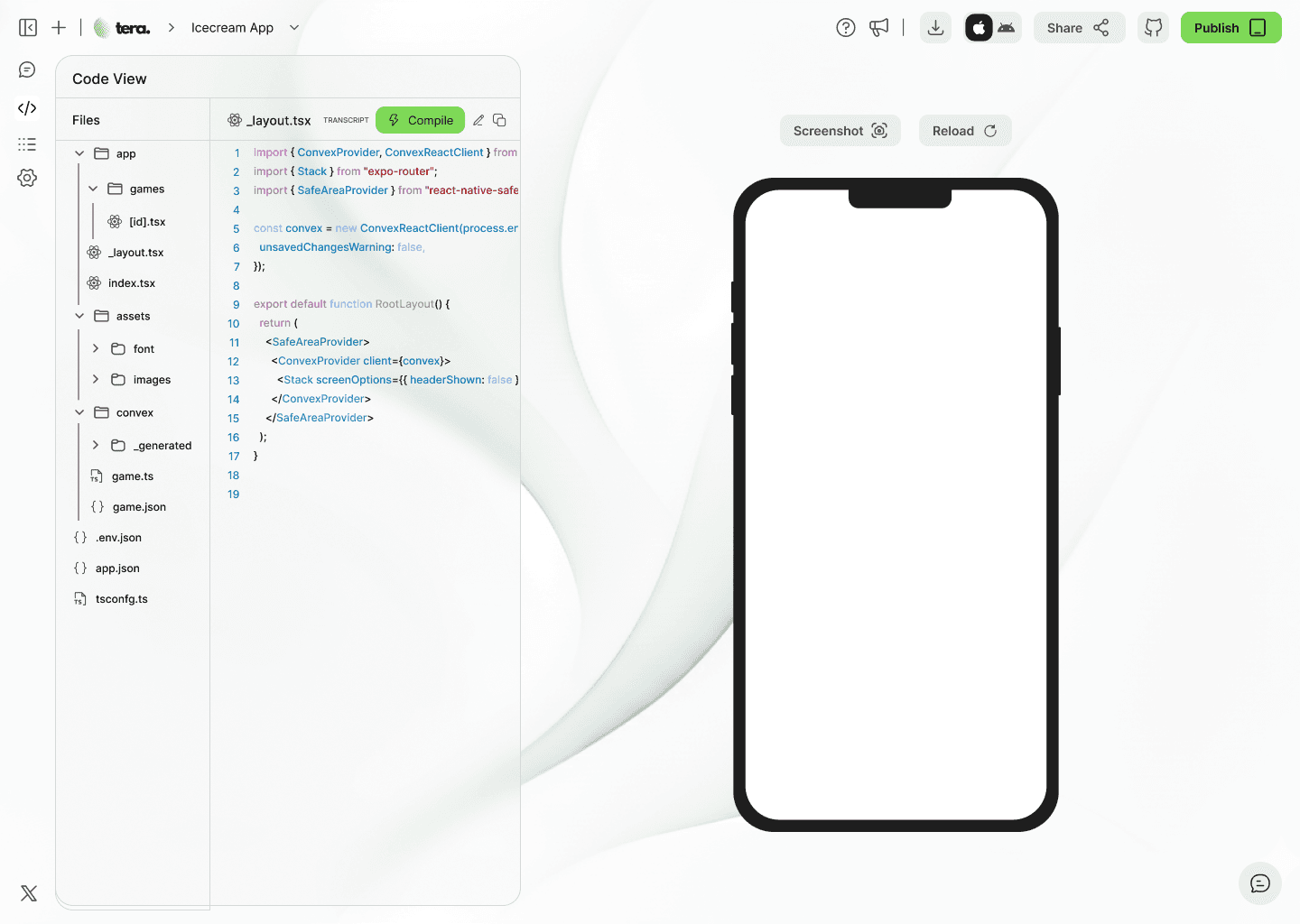The width and height of the screenshot is (1300, 924).
Task: Click the device icon in Publish button
Action: click(x=1258, y=28)
